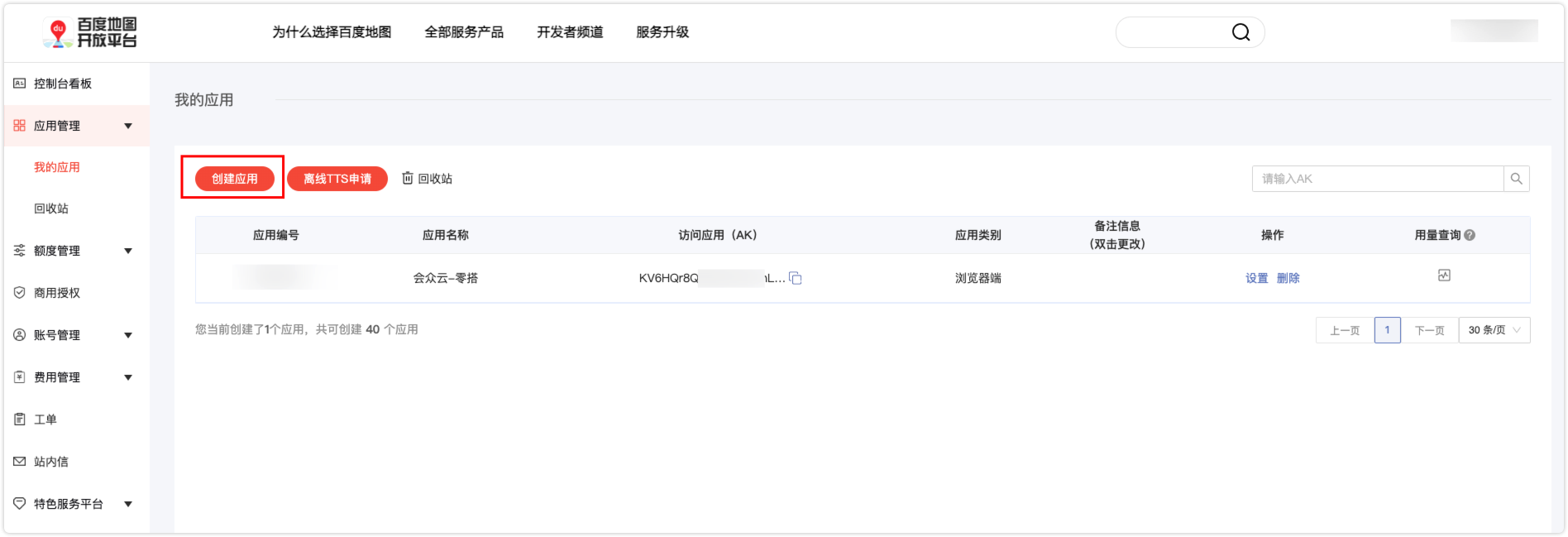Click the 特色服务平台 icon

[19, 504]
